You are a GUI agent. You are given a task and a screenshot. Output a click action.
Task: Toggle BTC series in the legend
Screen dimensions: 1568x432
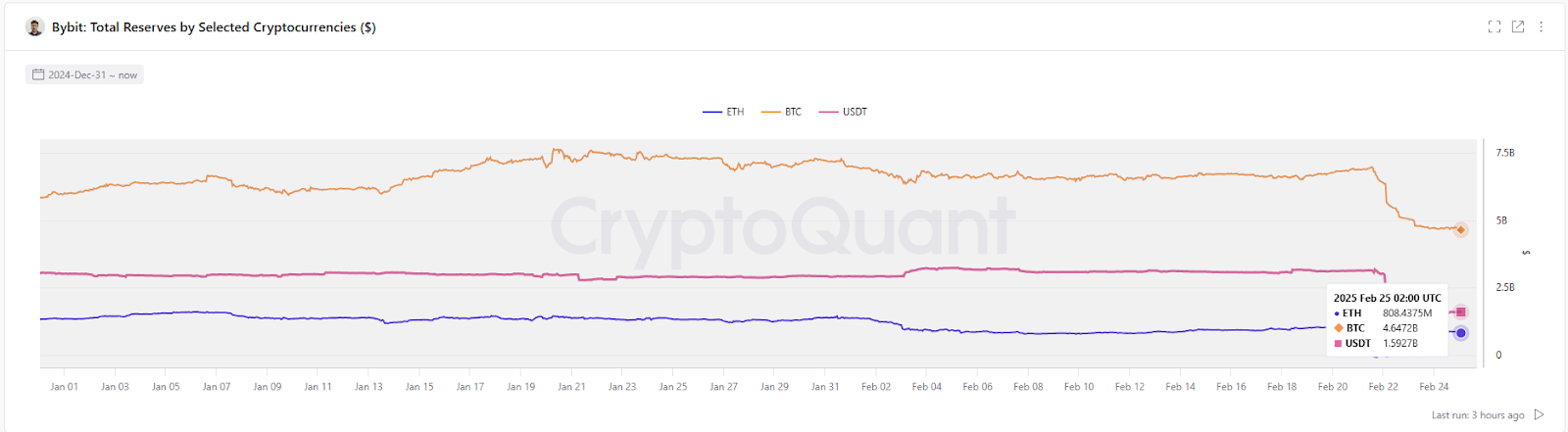(782, 112)
